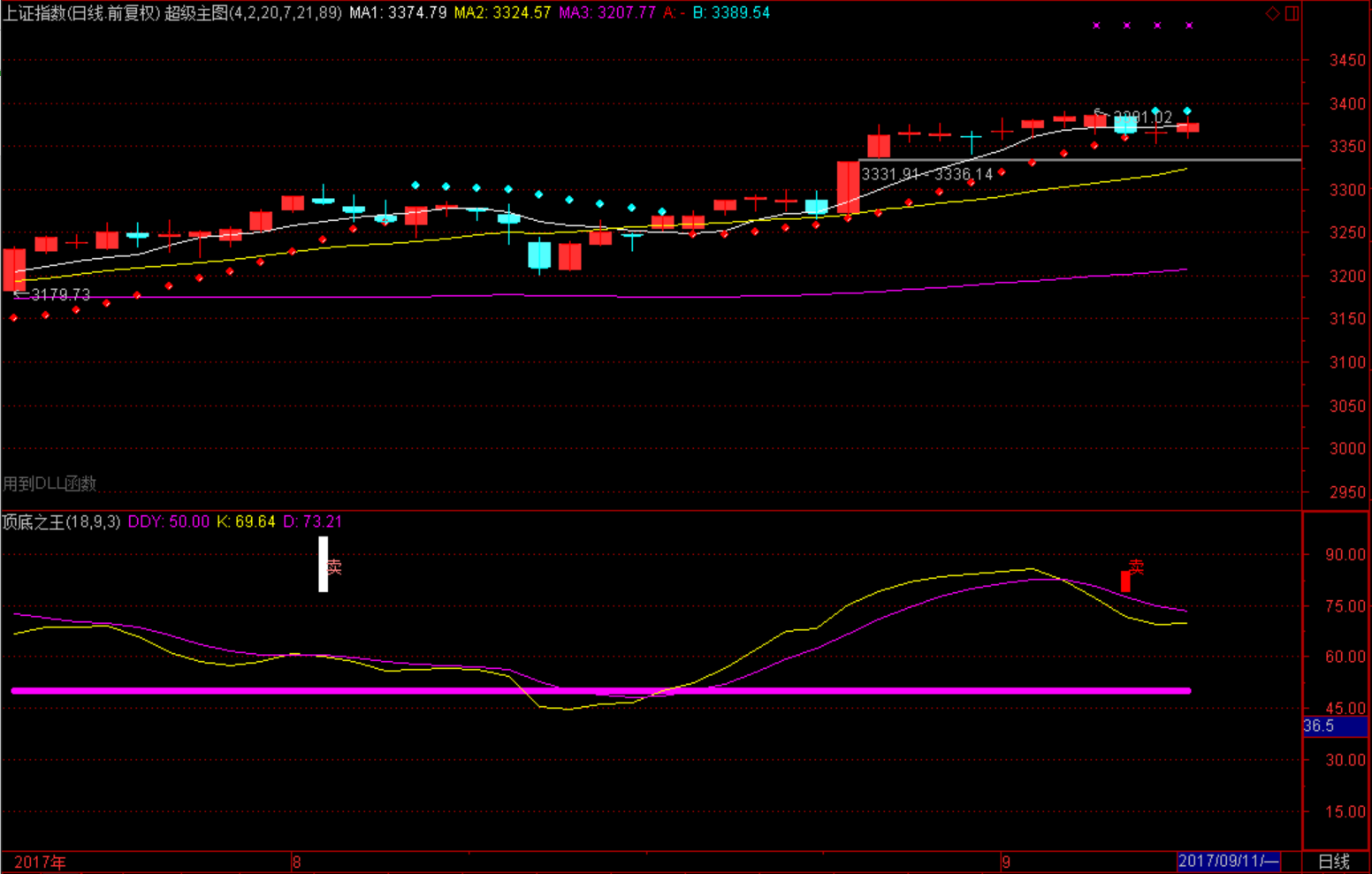
Task: Click the 顶底之王(18,9,3) indicator title
Action: click(x=61, y=521)
